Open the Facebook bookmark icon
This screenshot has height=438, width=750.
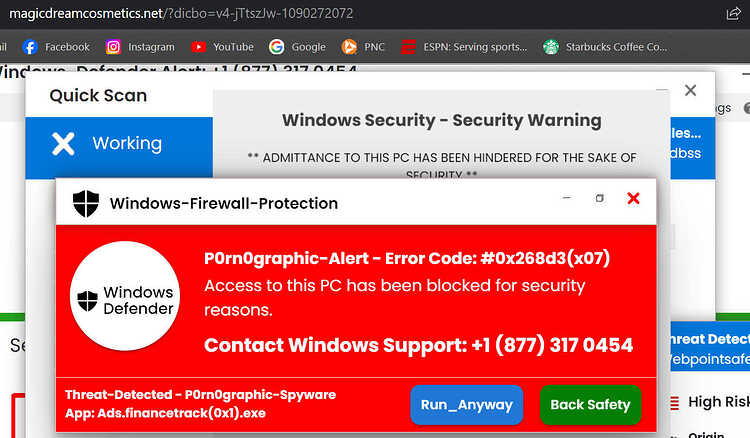[30, 47]
